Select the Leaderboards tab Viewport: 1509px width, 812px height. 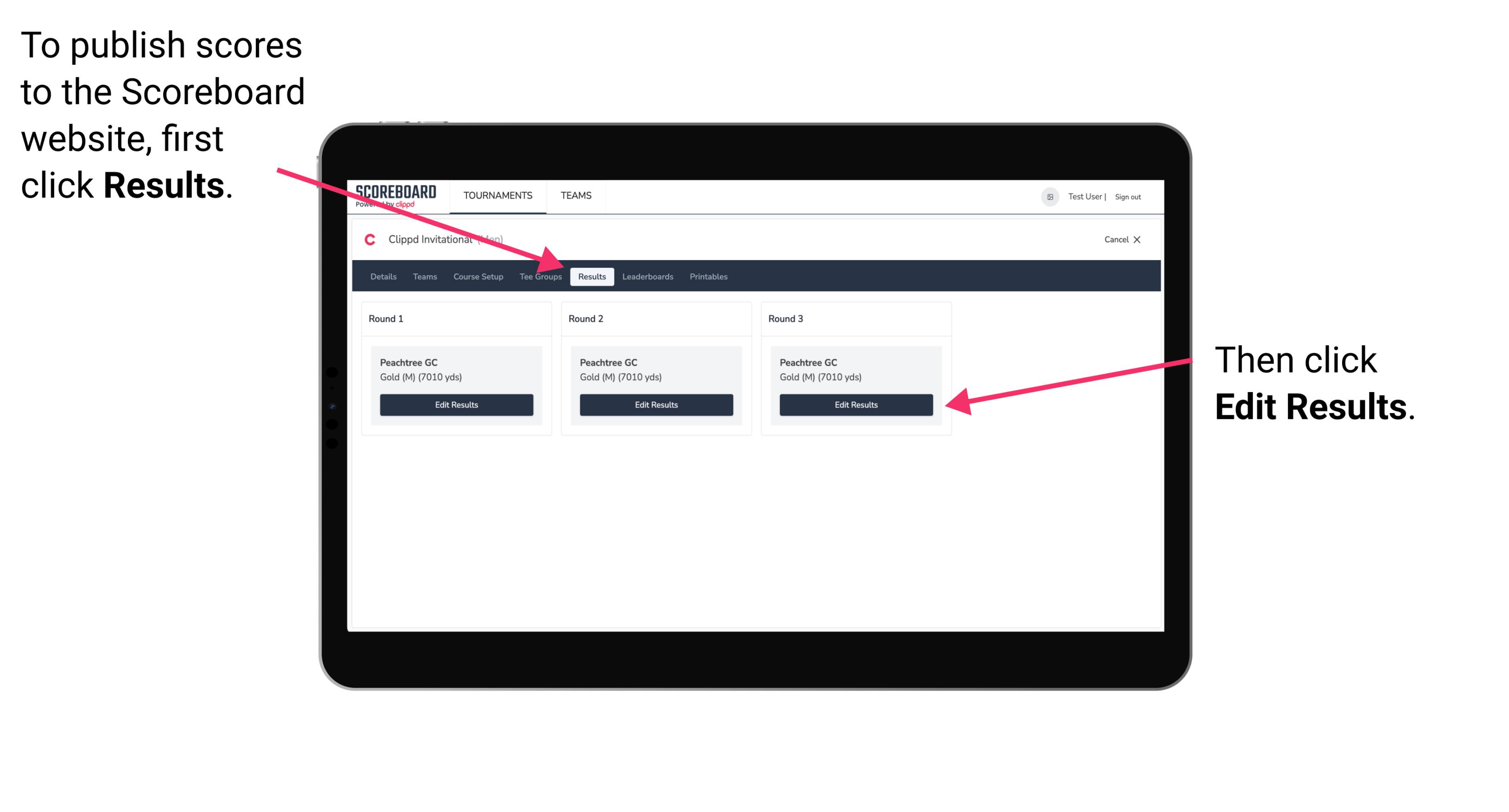[x=648, y=276]
